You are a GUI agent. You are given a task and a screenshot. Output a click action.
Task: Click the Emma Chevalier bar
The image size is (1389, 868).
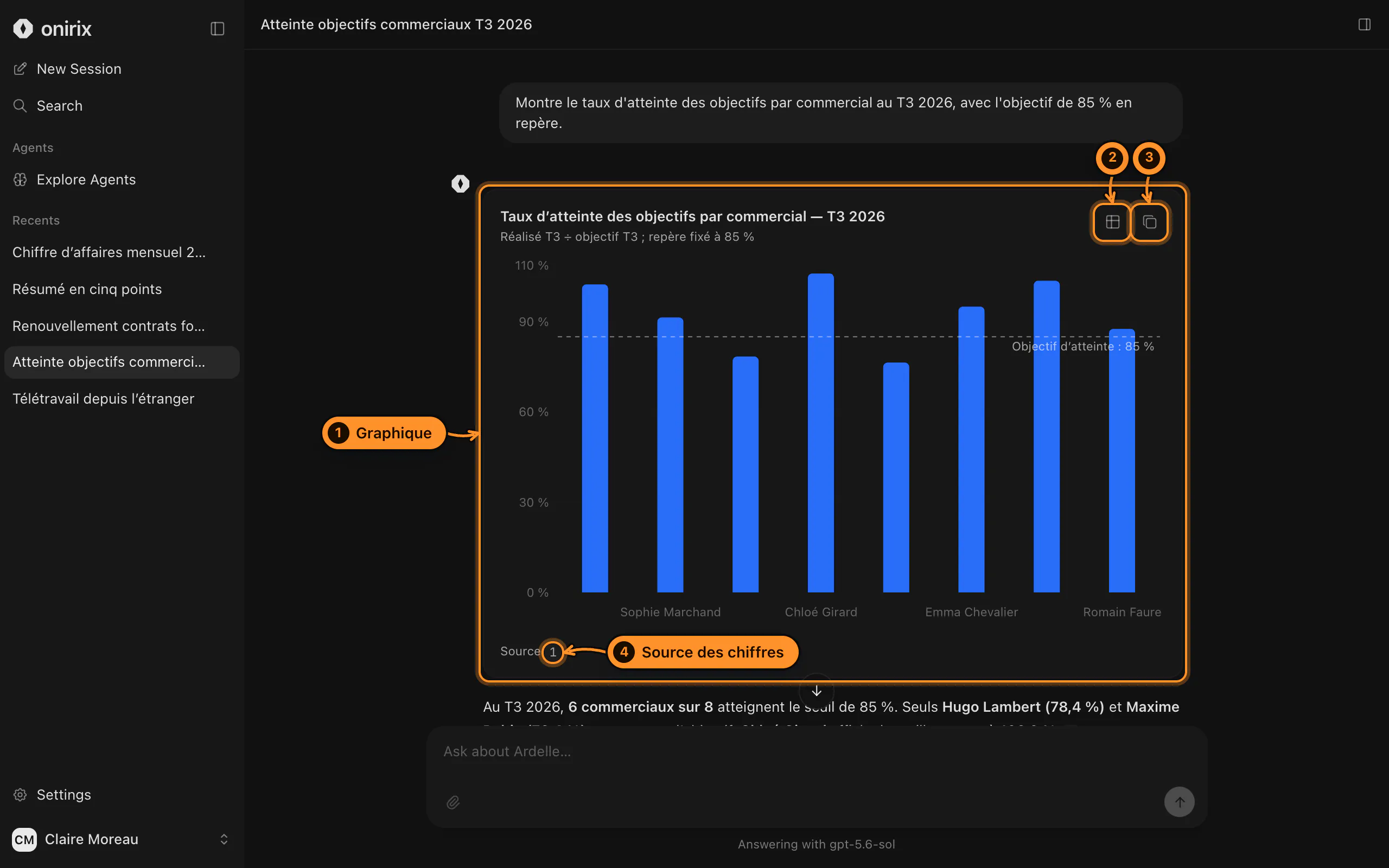point(971,450)
